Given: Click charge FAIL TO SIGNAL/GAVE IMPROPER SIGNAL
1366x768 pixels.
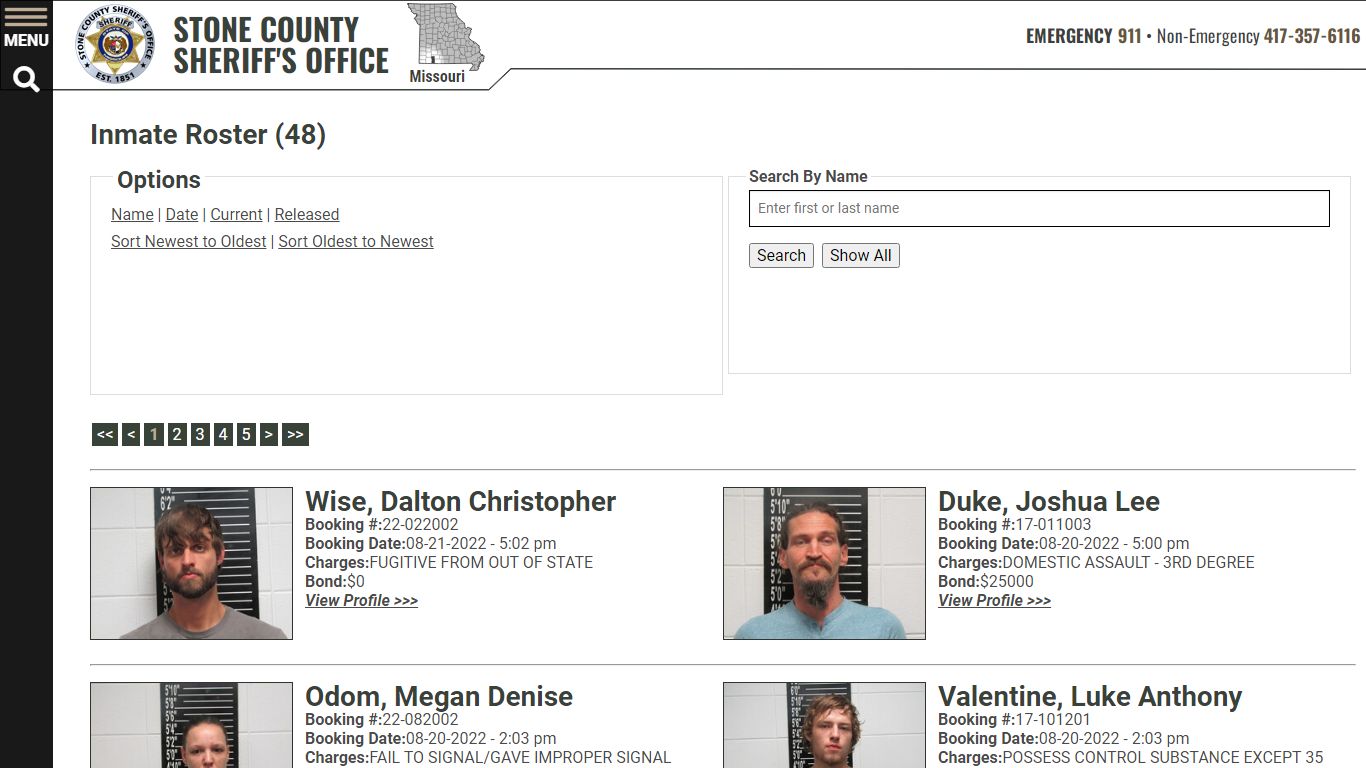Looking at the screenshot, I should click(x=520, y=757).
